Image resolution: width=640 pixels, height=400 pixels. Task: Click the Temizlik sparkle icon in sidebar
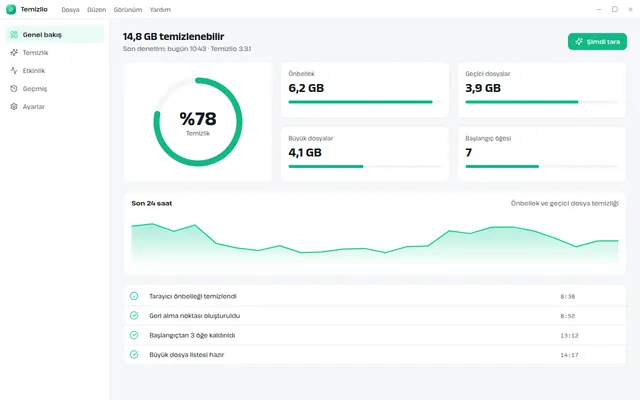pyautogui.click(x=14, y=53)
